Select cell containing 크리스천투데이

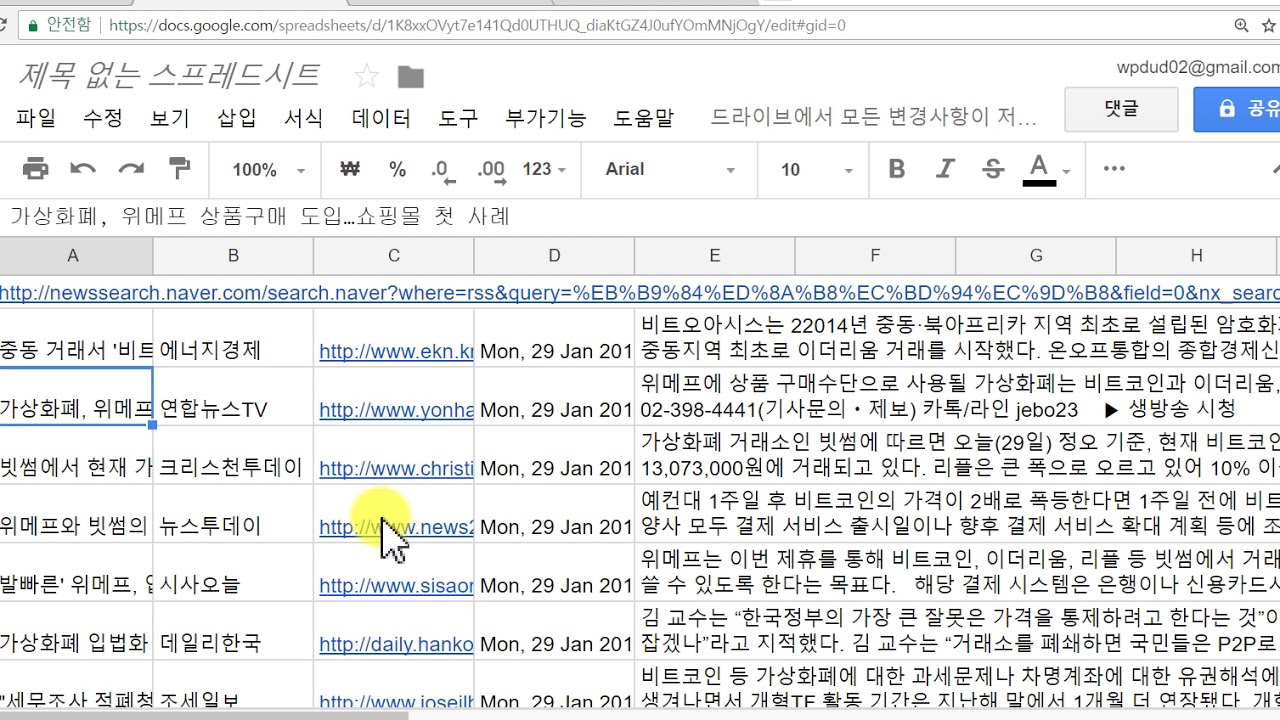tap(233, 455)
